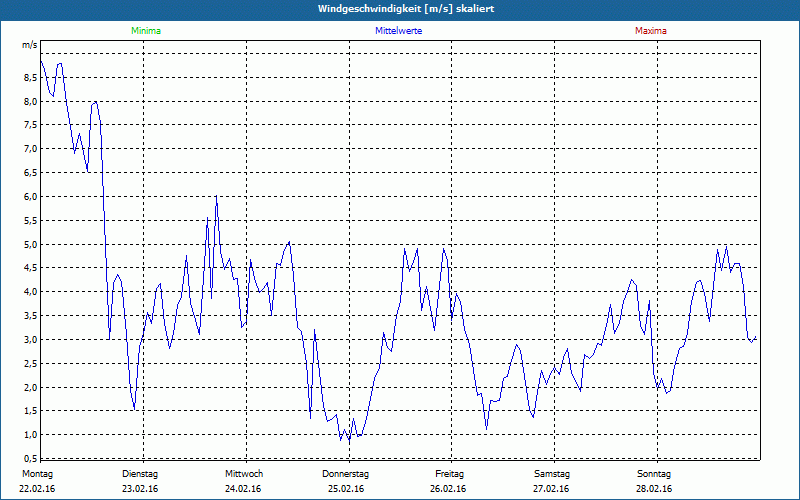Click the 5,0 y-axis value
The height and width of the screenshot is (500, 800).
[30, 244]
